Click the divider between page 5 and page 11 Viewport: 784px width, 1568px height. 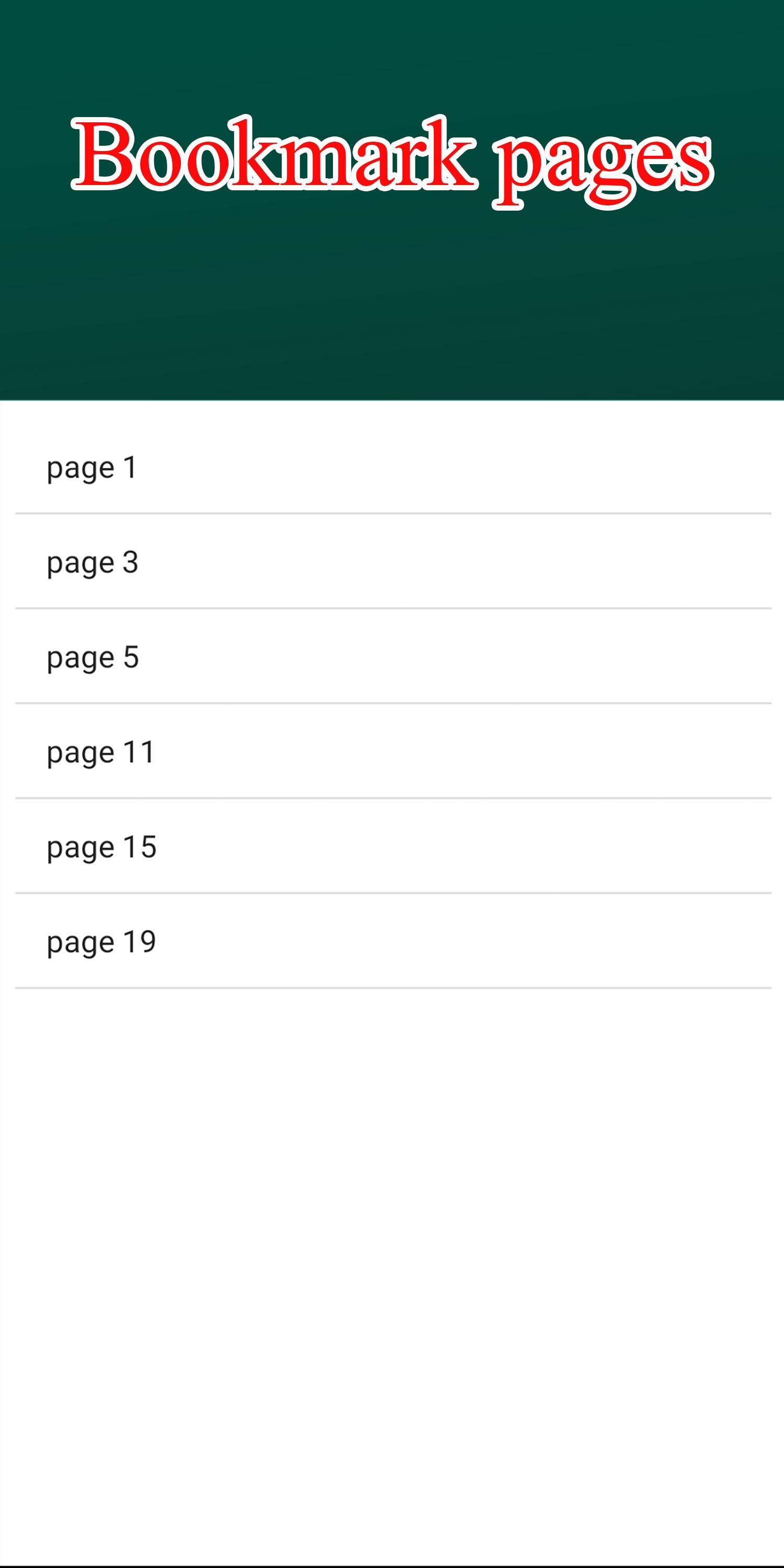(393, 703)
